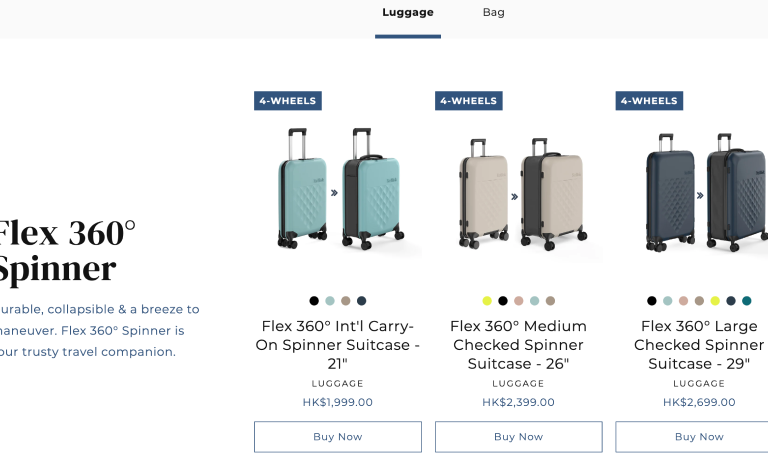Viewport: 768px width, 460px height.
Task: Click Buy Now for Medium Checked 26"
Action: [519, 437]
